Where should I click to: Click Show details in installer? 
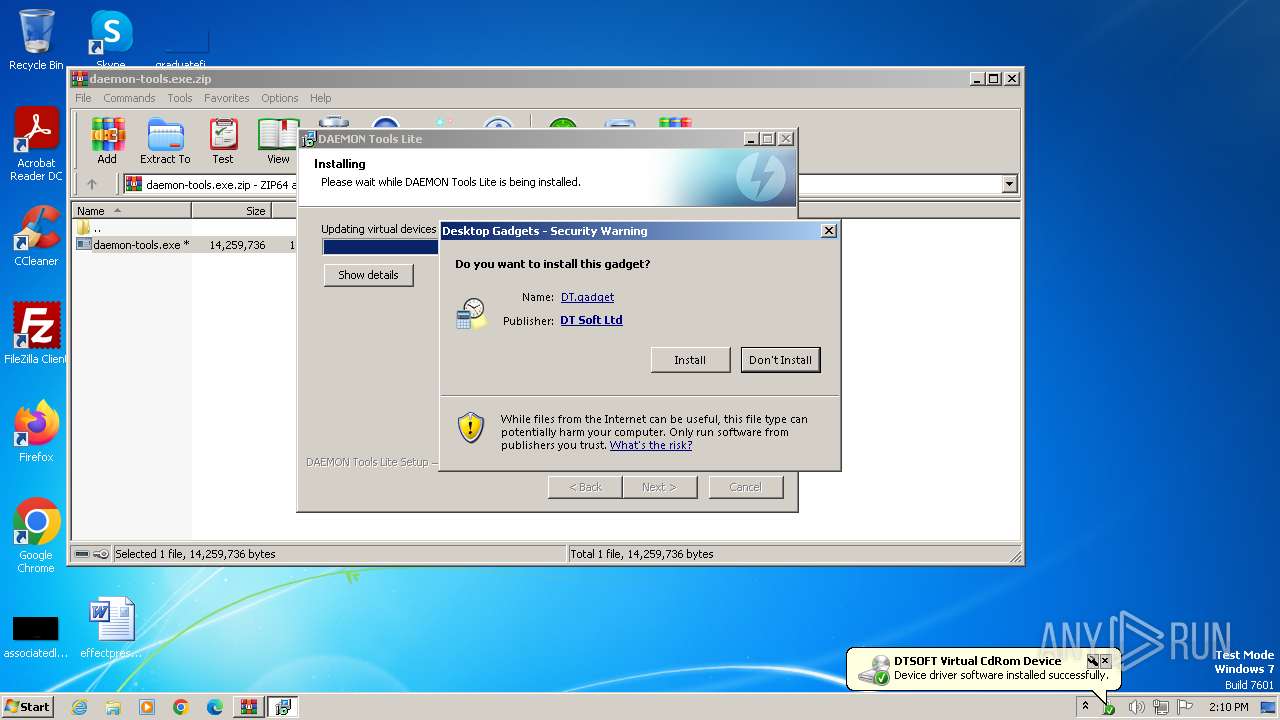(368, 275)
